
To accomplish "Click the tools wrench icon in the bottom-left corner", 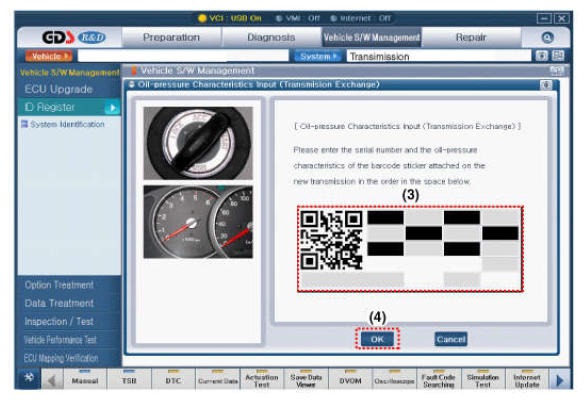I will (x=29, y=378).
